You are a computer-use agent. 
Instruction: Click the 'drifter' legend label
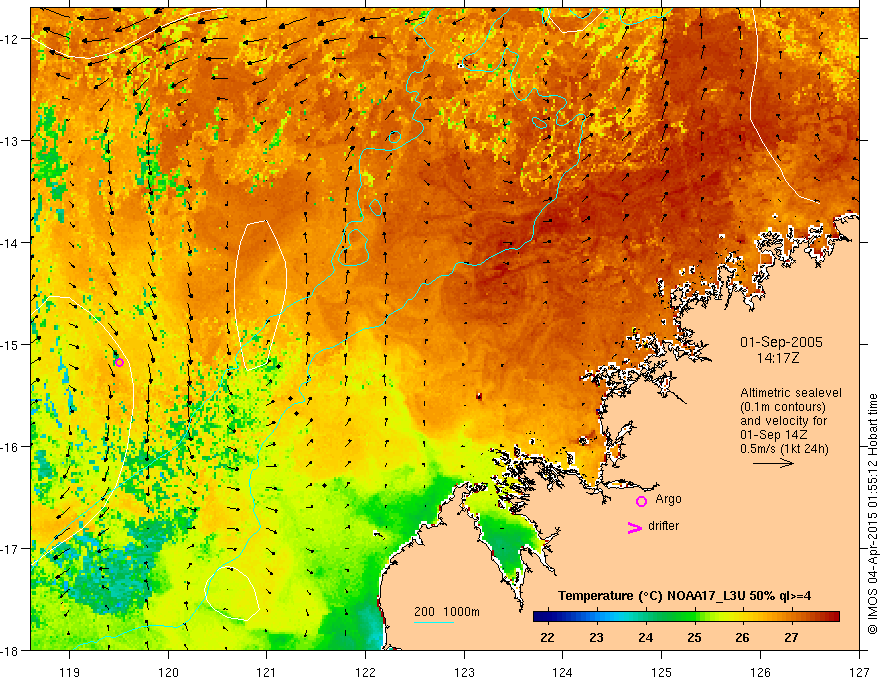tap(663, 526)
